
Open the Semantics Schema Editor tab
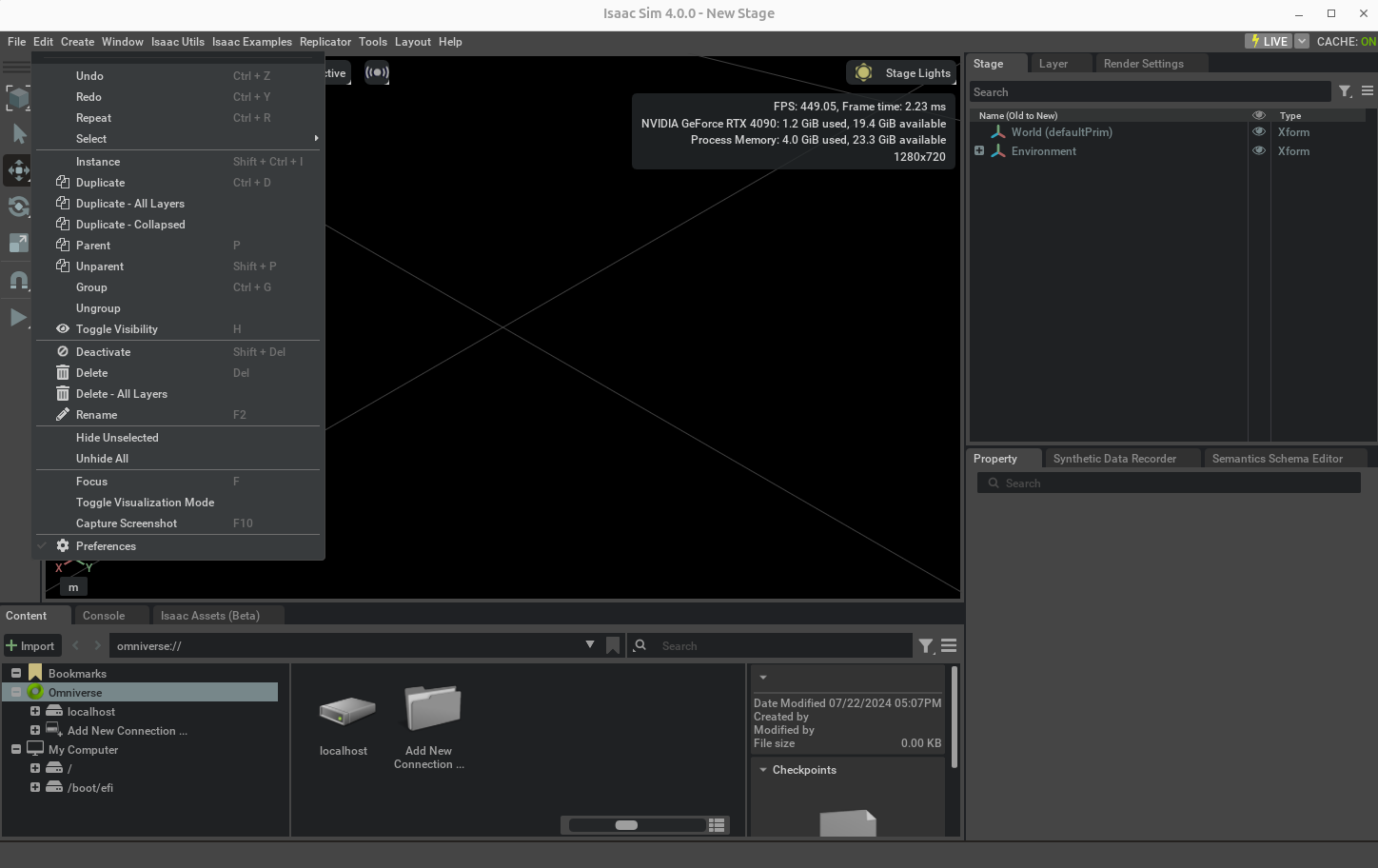(1277, 459)
